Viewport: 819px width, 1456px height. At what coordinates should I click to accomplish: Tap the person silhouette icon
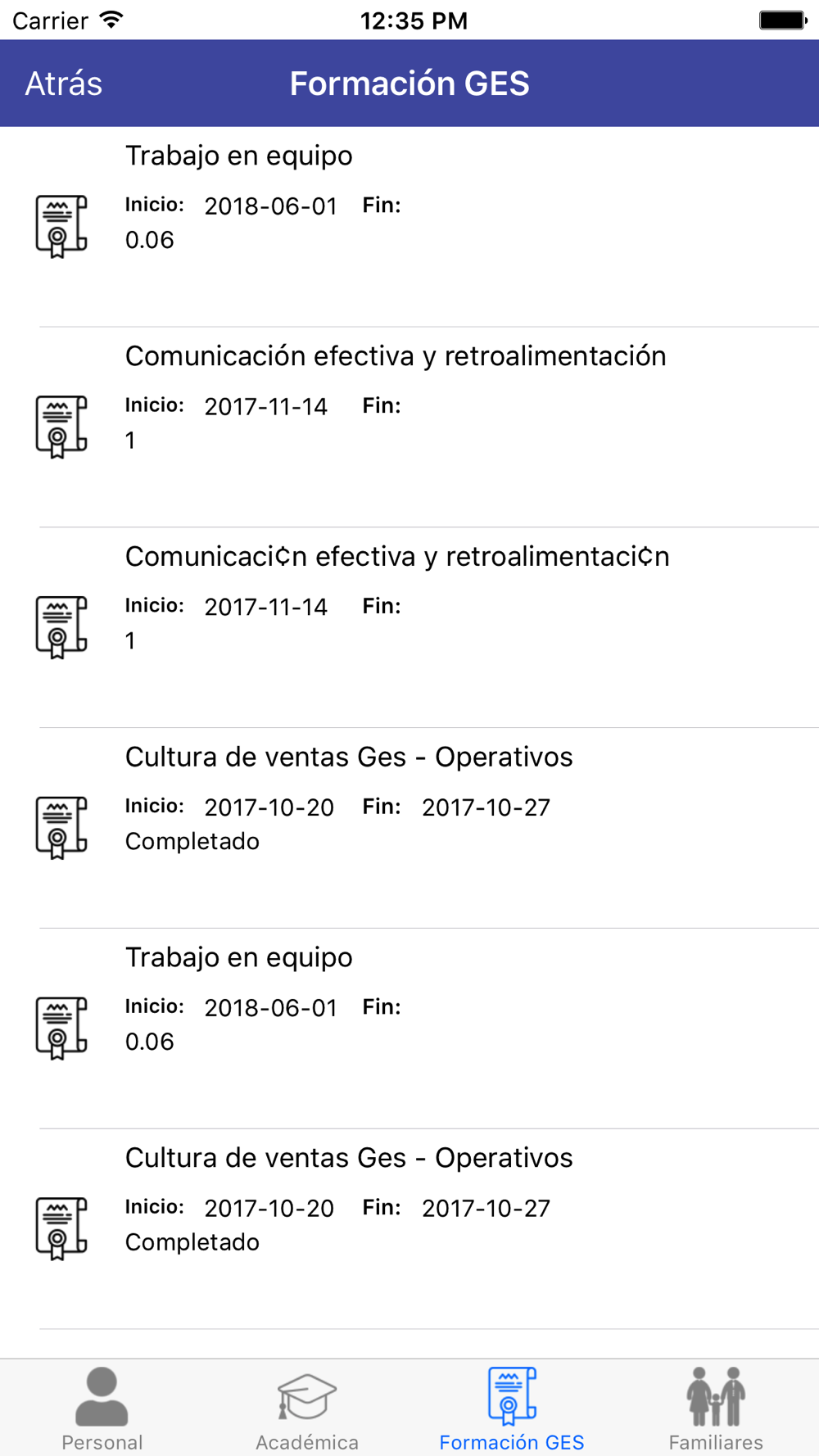(102, 1396)
